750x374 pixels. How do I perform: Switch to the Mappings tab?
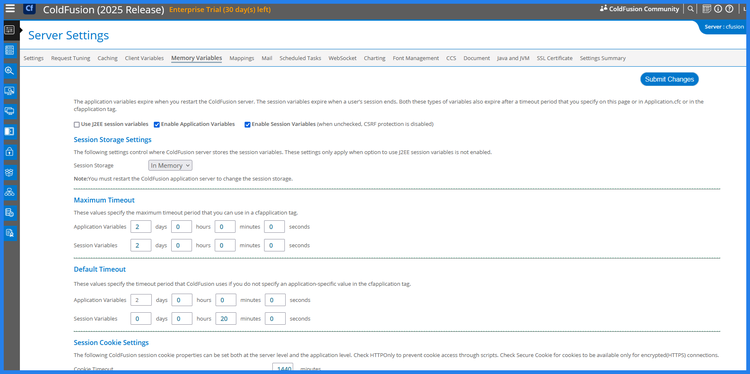(242, 58)
